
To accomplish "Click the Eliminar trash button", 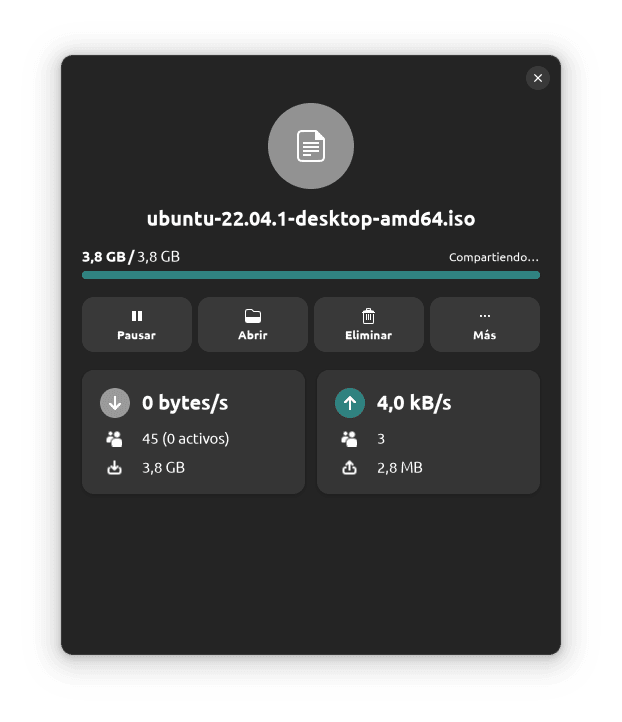I will tap(369, 325).
